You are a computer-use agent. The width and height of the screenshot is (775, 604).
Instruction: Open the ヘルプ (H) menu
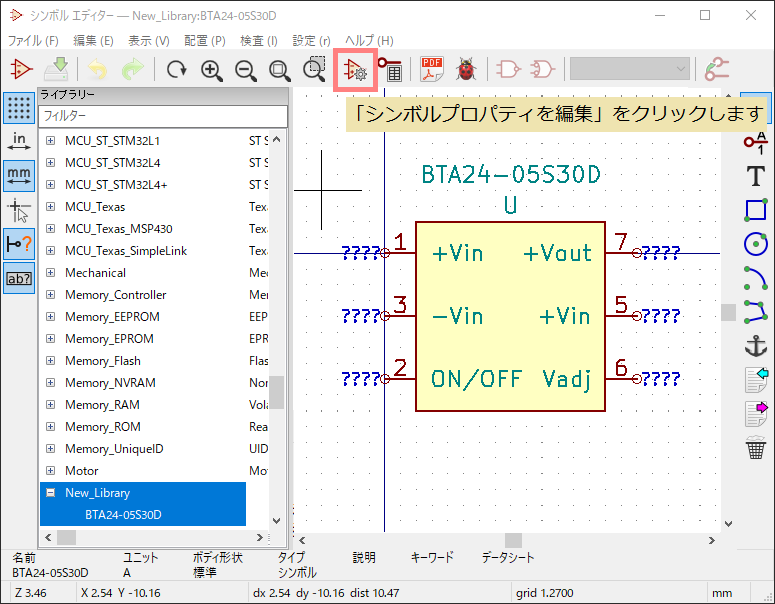[x=369, y=41]
